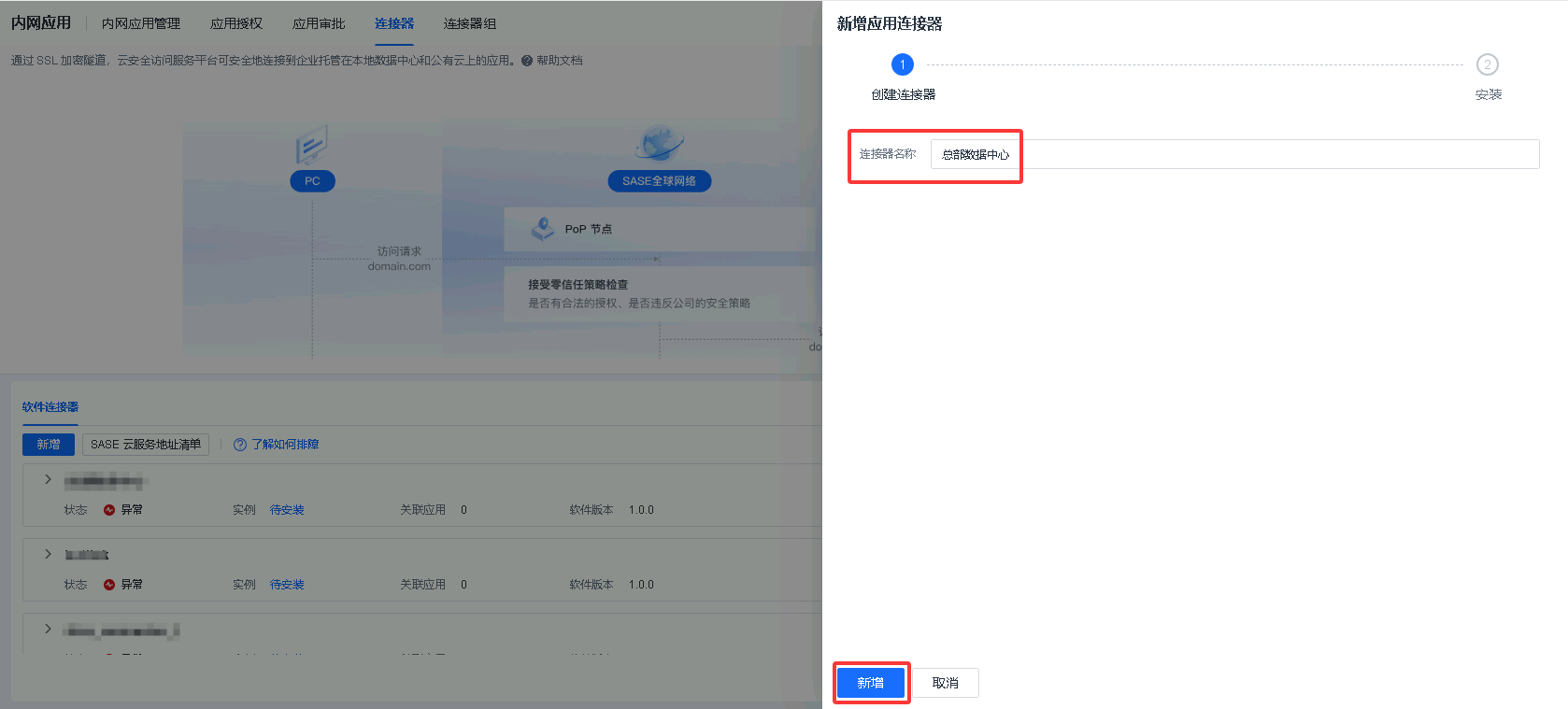Select the 软件连接器 sub-tab
This screenshot has width=1568, height=709.
click(50, 407)
